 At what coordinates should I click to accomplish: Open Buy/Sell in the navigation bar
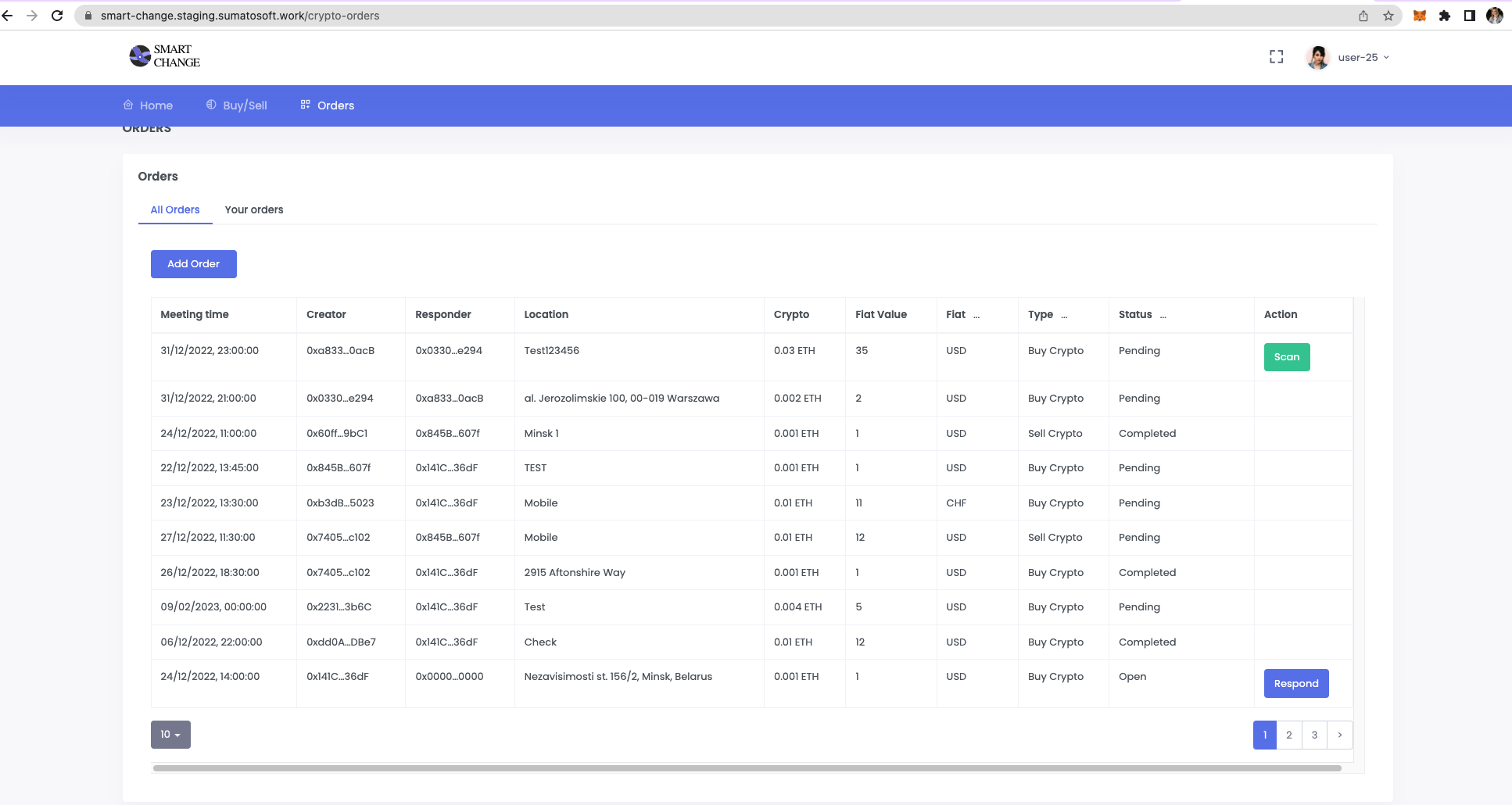tap(237, 106)
